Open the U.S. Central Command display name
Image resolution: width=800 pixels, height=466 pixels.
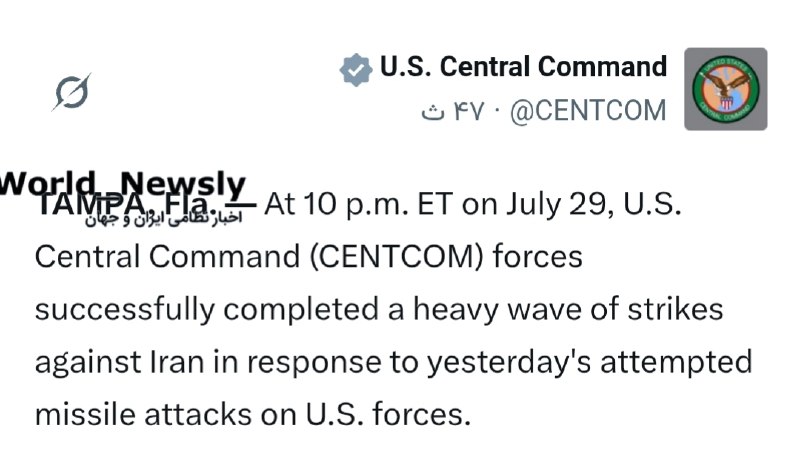click(x=523, y=66)
